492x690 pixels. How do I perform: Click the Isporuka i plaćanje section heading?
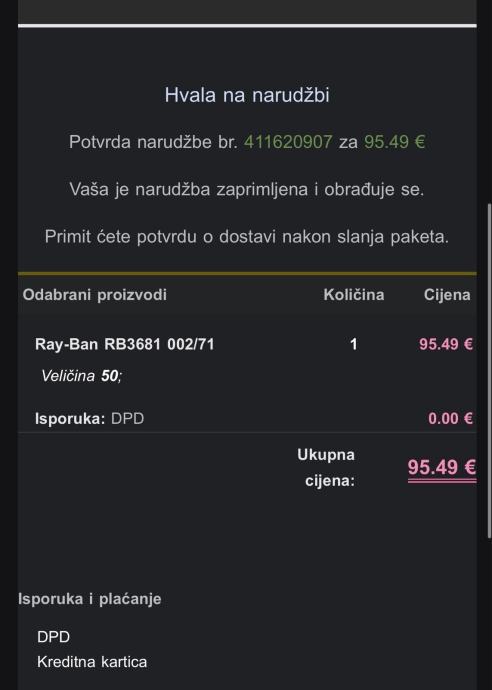click(90, 599)
